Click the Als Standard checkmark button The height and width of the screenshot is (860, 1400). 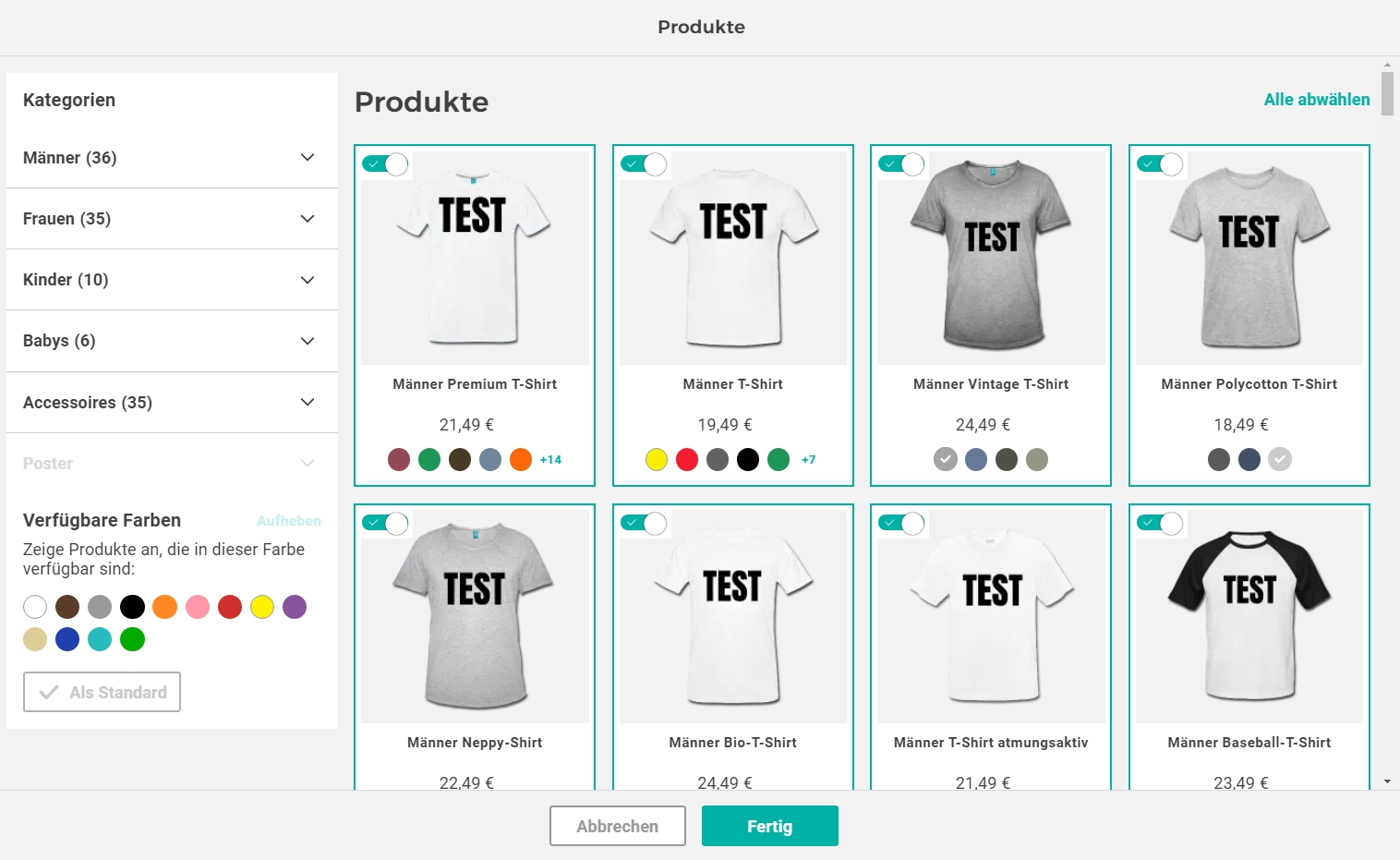(102, 692)
